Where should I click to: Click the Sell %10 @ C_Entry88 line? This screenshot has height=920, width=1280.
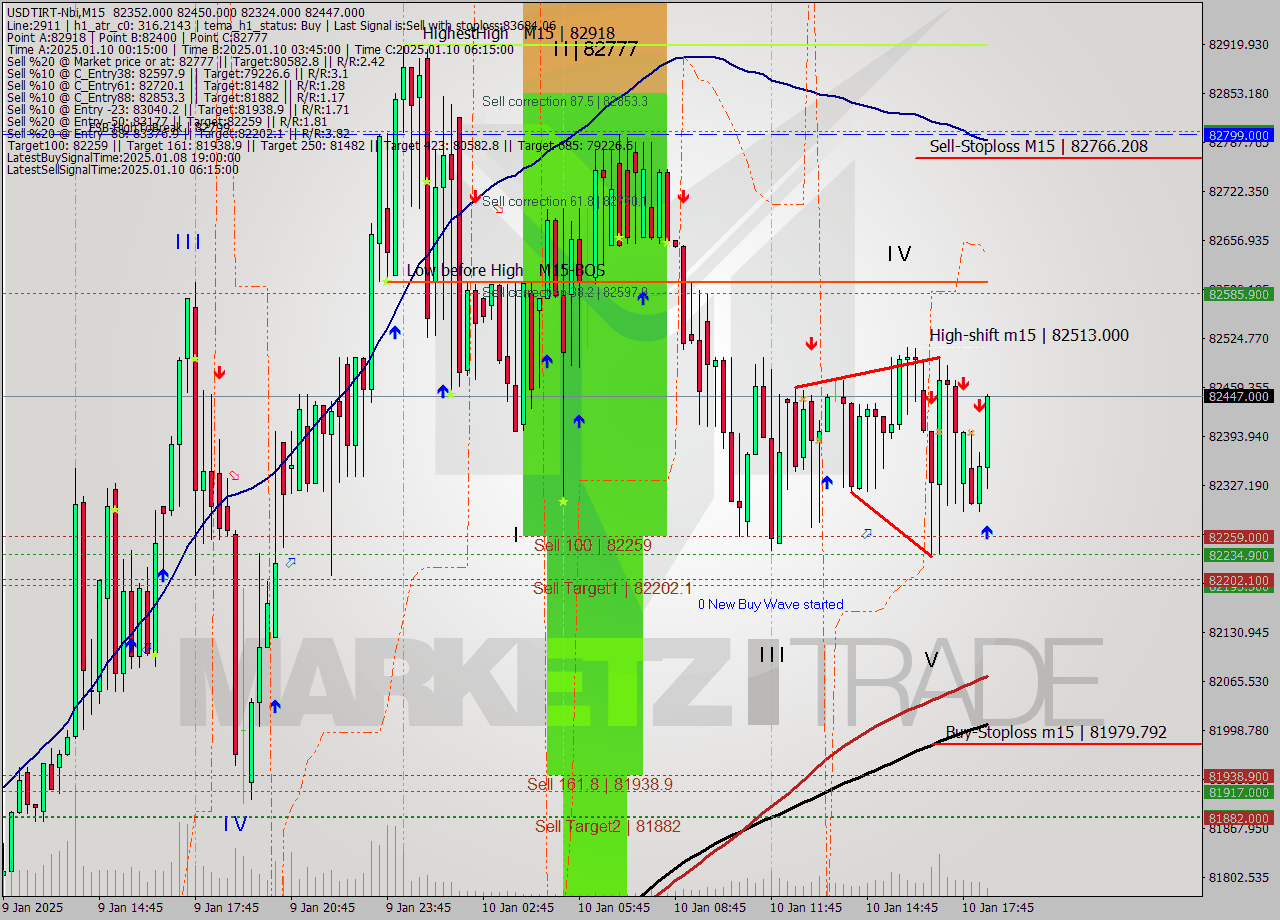tap(175, 97)
